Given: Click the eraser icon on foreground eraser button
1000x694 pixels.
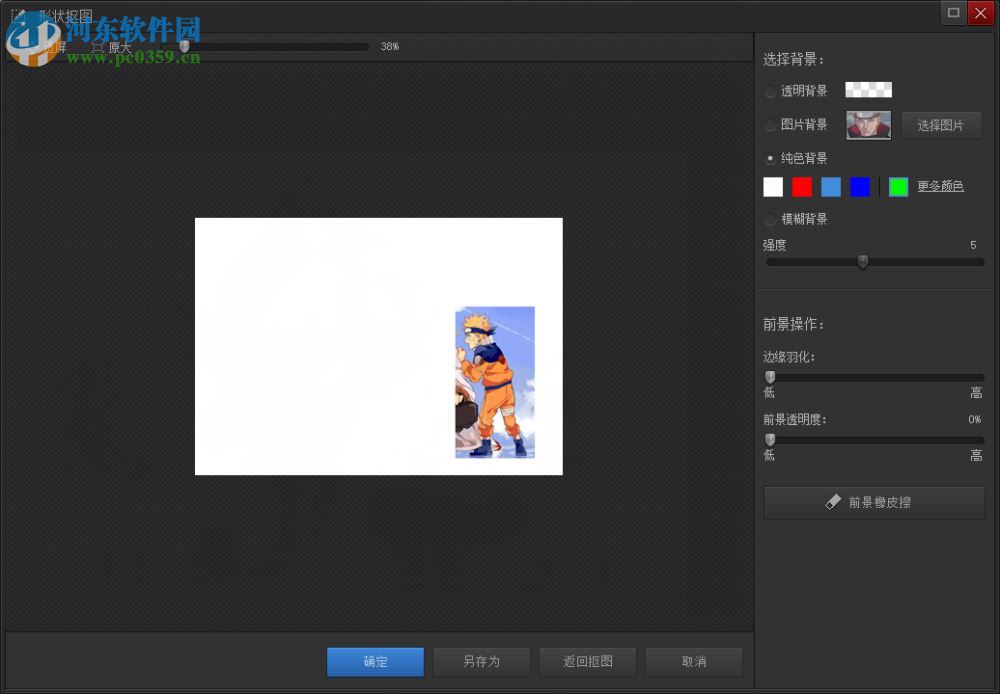Looking at the screenshot, I should point(833,503).
